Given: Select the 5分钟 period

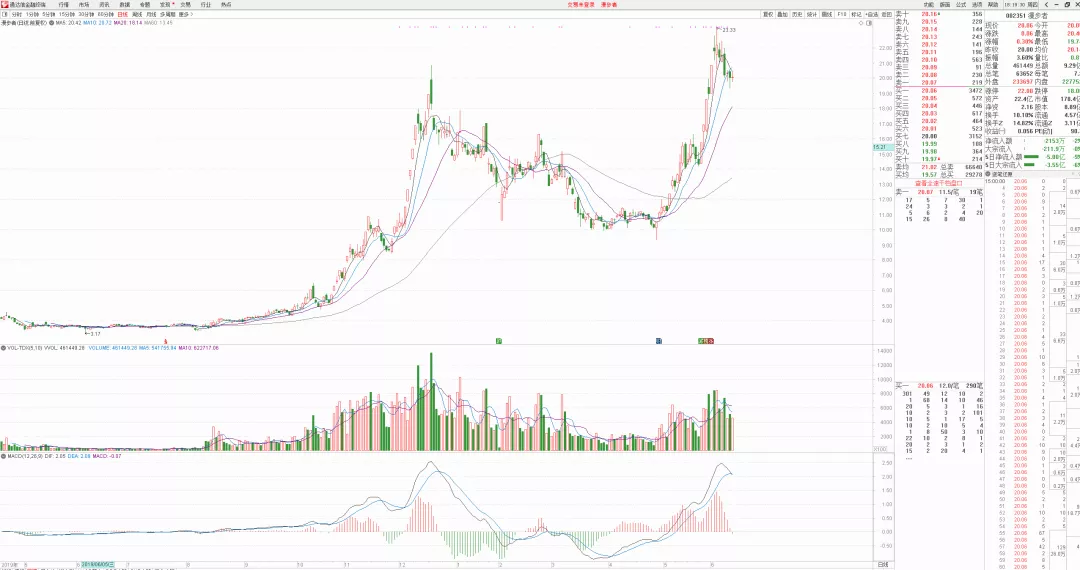Looking at the screenshot, I should [49, 14].
